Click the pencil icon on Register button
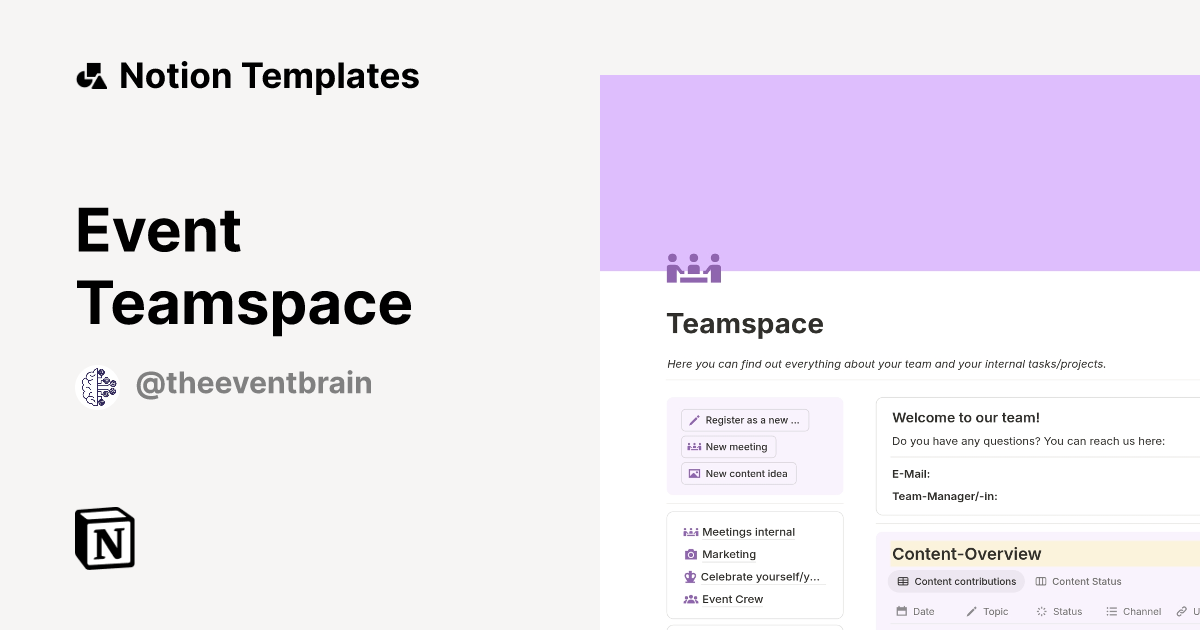The image size is (1200, 630). (x=694, y=420)
